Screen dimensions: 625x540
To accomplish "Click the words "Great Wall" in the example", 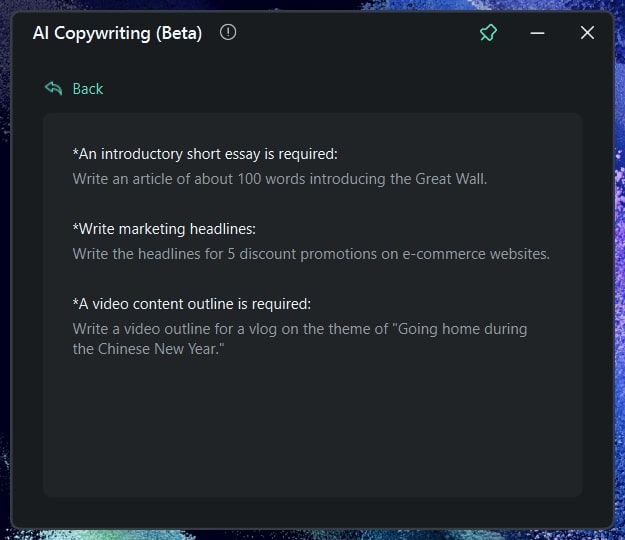I will tap(450, 179).
